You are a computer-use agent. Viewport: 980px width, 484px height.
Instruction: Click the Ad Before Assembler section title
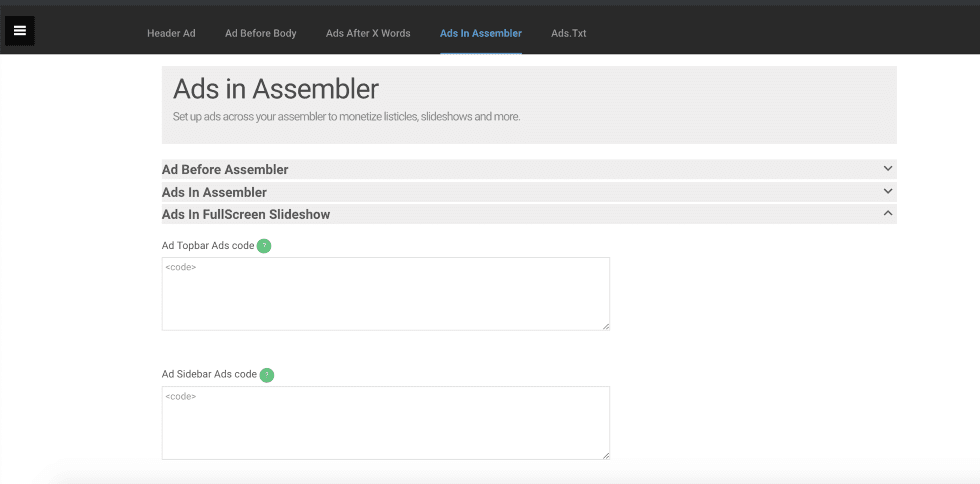pyautogui.click(x=225, y=170)
